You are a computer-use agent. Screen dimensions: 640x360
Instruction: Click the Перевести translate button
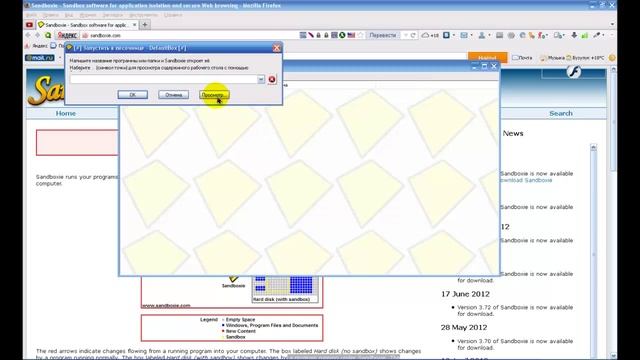383,36
